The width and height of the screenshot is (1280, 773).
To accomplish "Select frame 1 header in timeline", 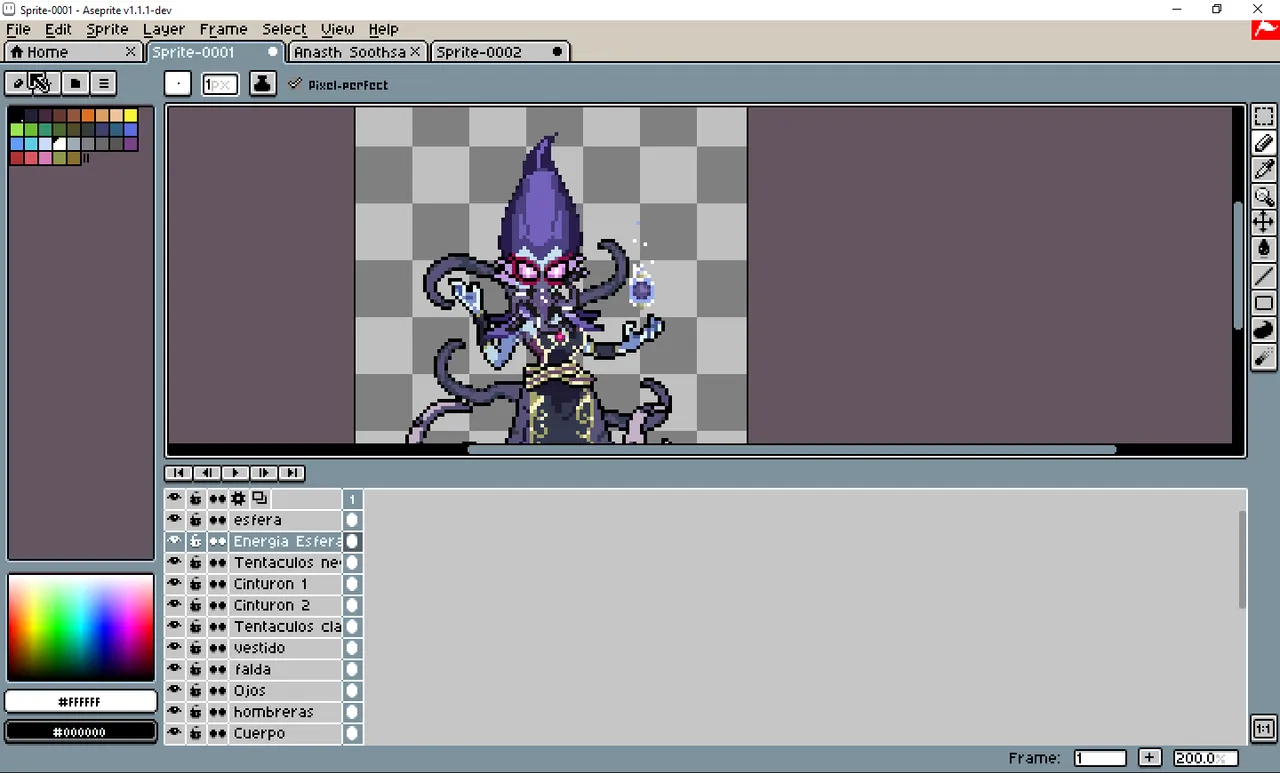I will point(352,498).
